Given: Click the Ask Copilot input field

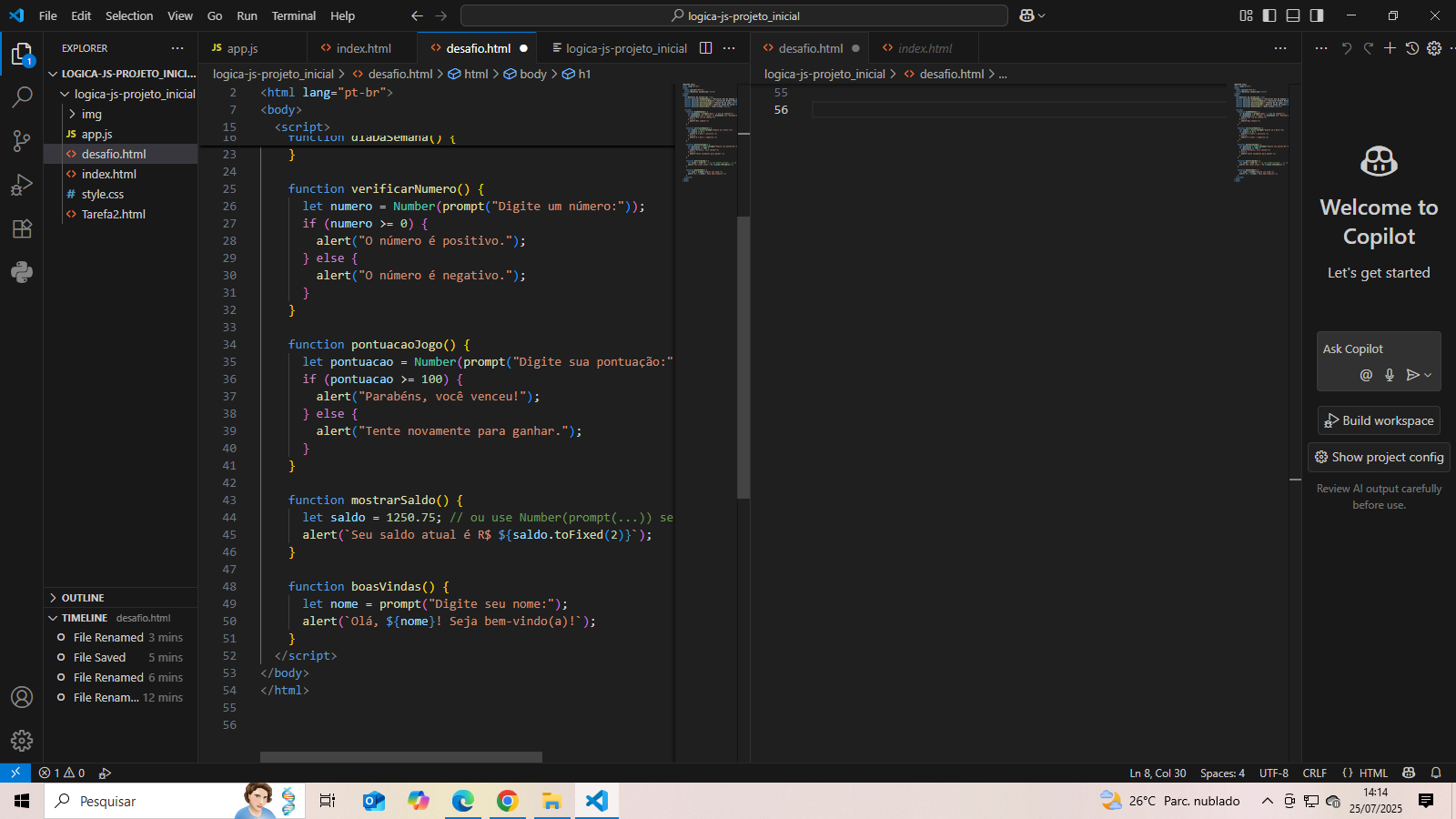Looking at the screenshot, I should click(x=1379, y=349).
